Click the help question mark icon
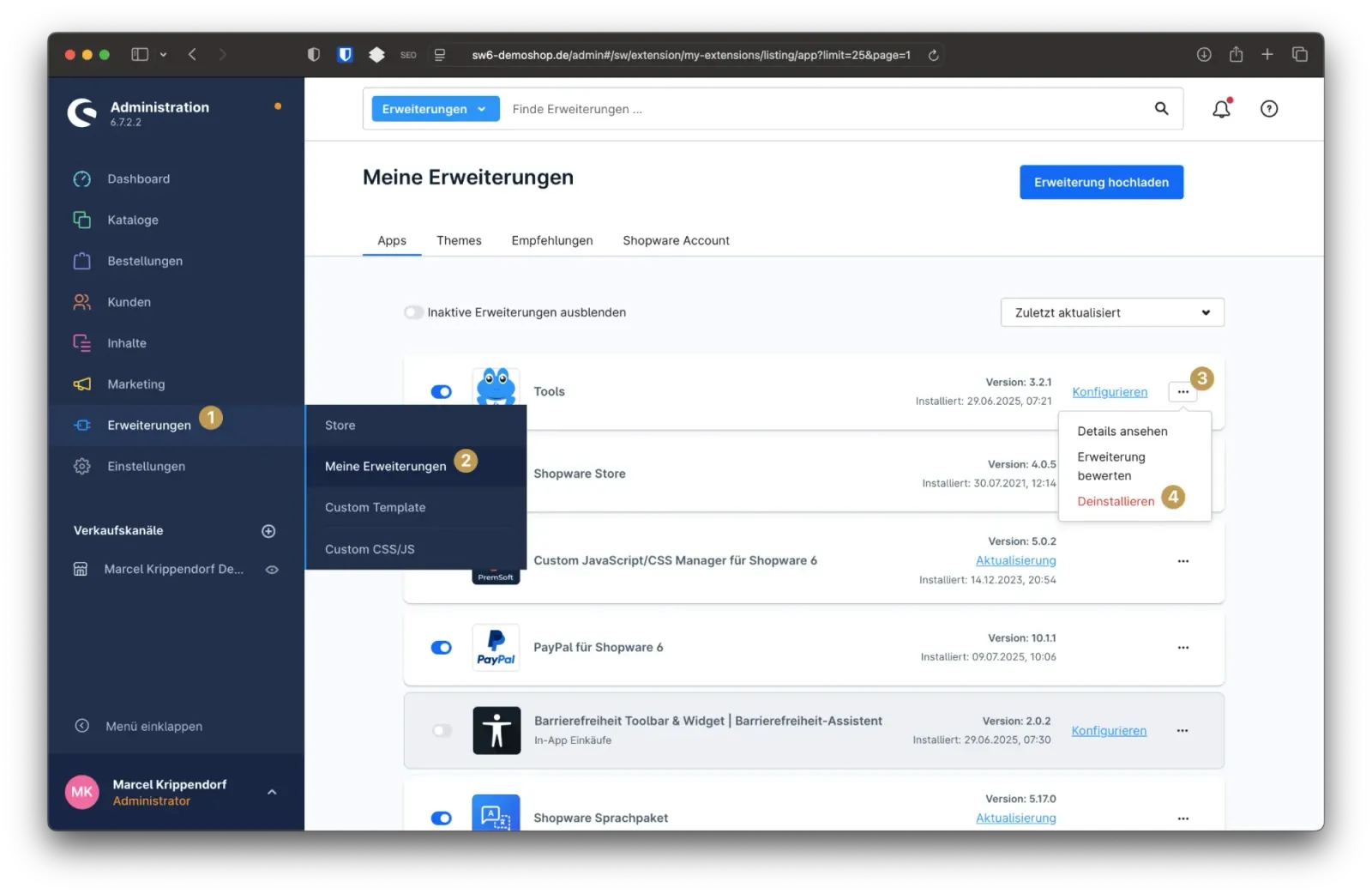The image size is (1372, 894). coord(1269,109)
